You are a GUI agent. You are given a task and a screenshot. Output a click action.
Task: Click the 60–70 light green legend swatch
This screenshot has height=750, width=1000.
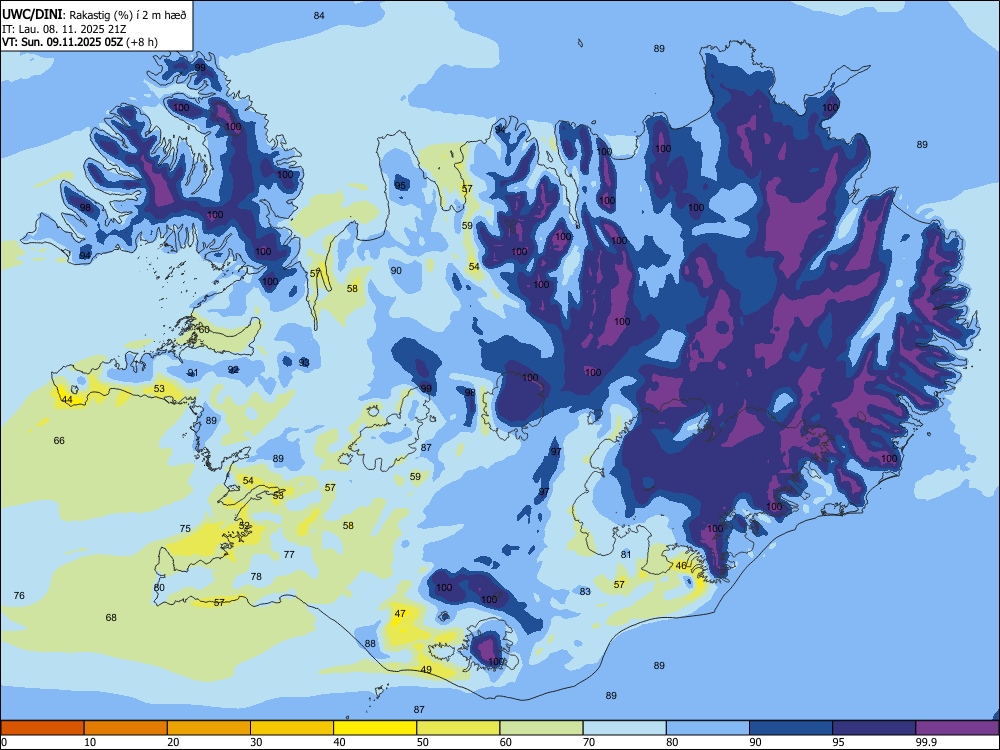(x=541, y=728)
